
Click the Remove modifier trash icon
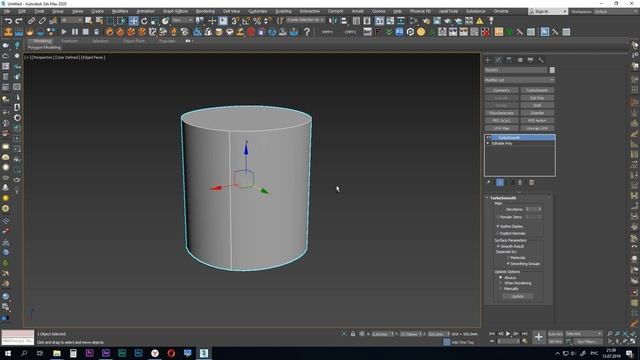520,182
